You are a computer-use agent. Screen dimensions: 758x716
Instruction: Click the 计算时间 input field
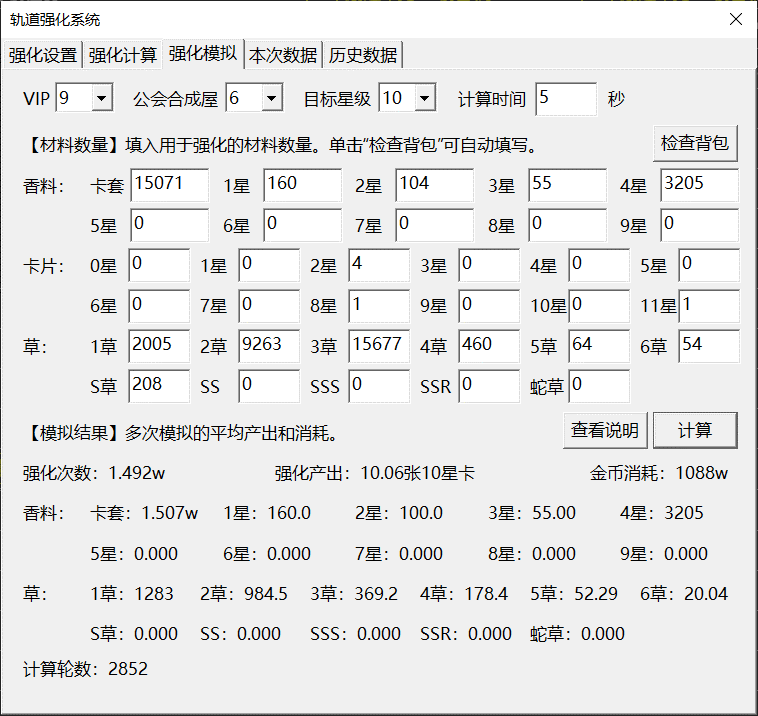click(566, 98)
